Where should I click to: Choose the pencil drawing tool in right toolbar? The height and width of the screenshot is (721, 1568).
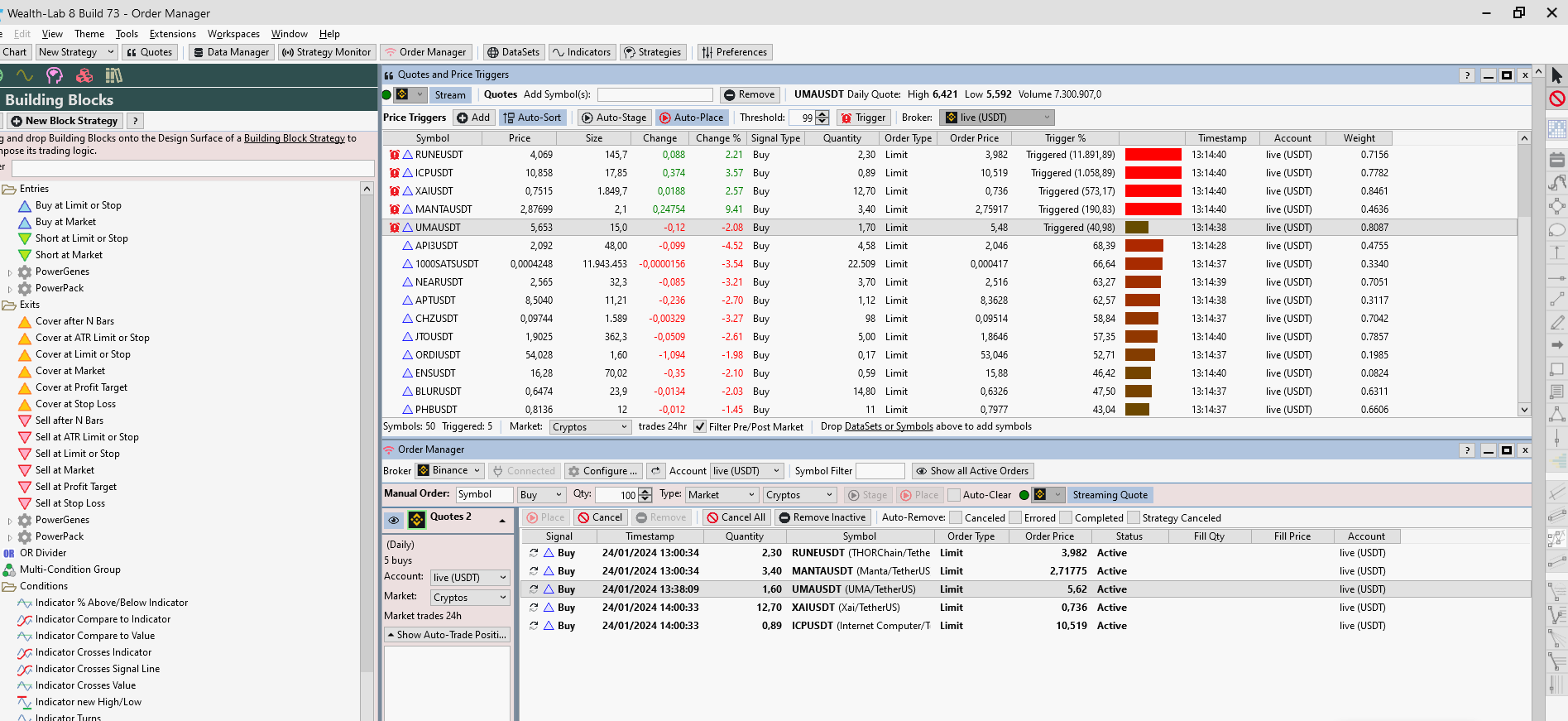pyautogui.click(x=1556, y=322)
